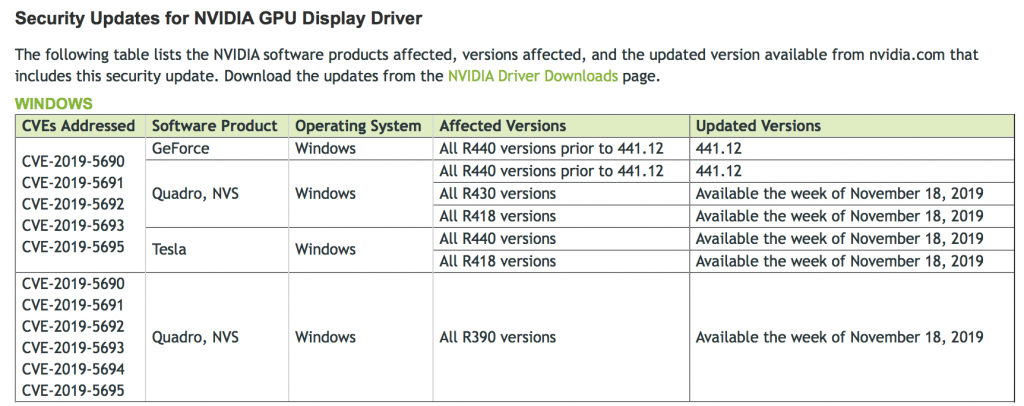Viewport: 1024px width, 406px height.
Task: Click the Tesla software product cell
Action: pos(217,249)
